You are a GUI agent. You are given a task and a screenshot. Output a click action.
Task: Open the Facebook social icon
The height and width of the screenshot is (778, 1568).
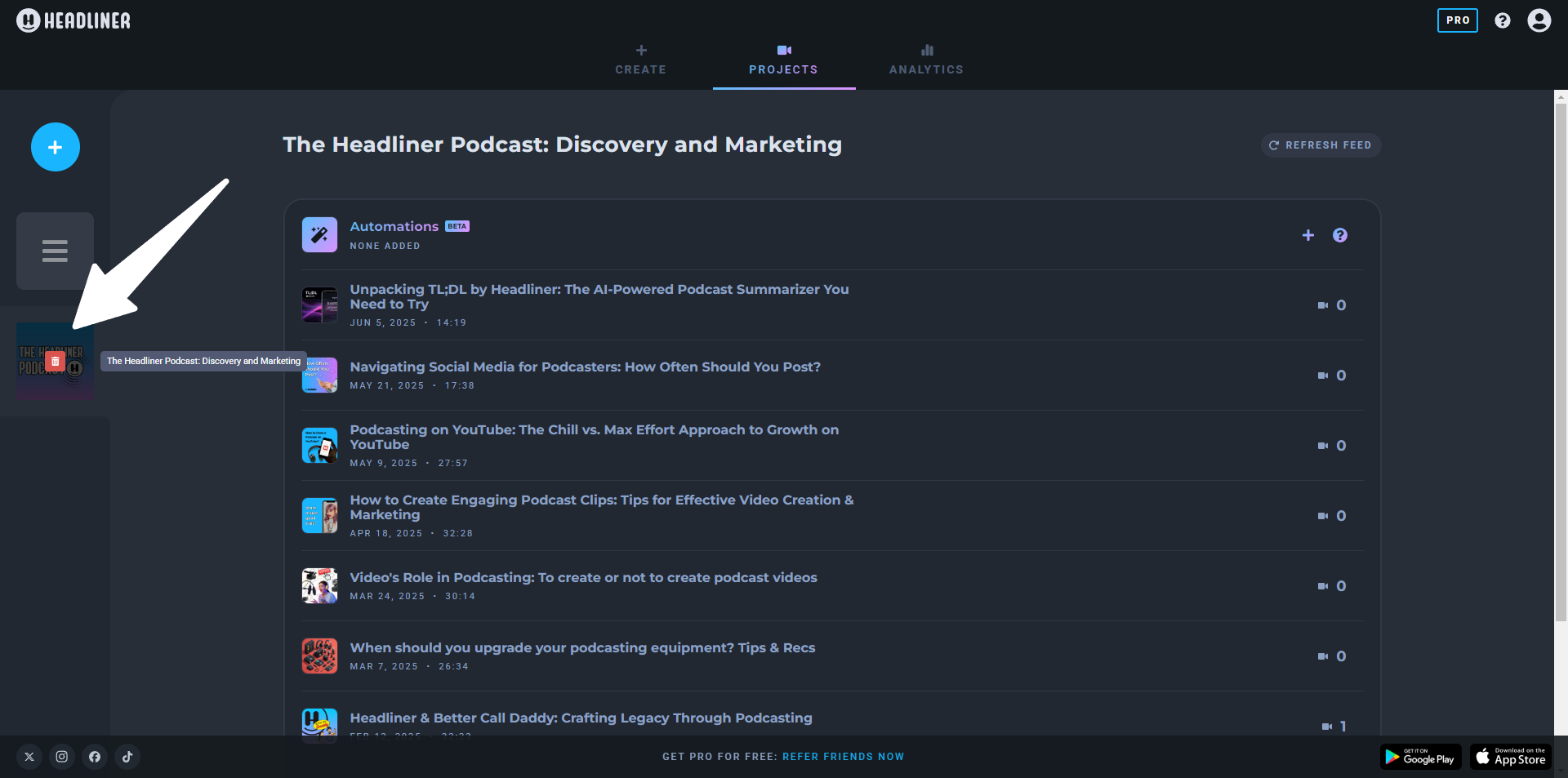[x=95, y=757]
